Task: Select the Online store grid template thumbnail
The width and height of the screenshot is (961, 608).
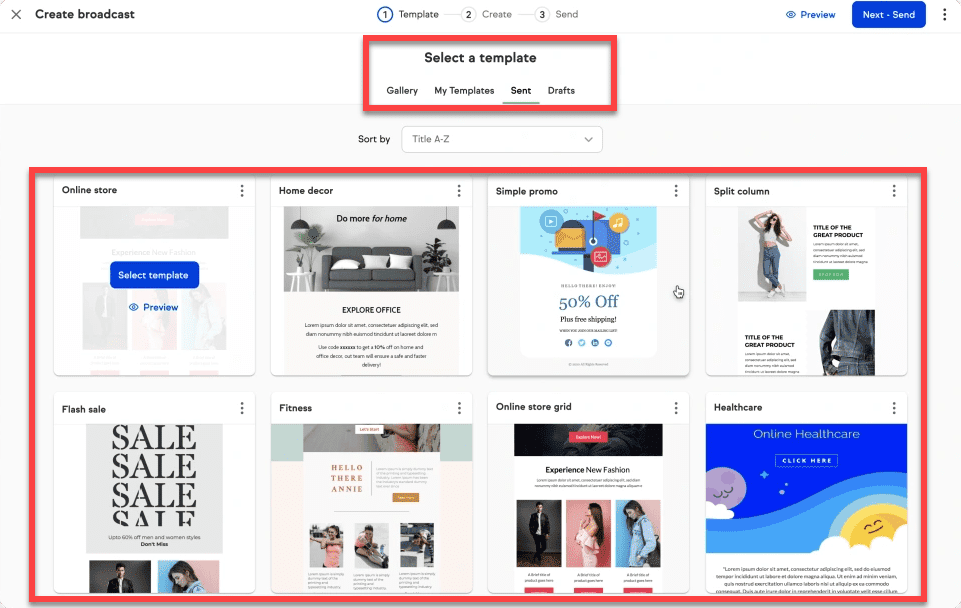Action: click(x=588, y=508)
